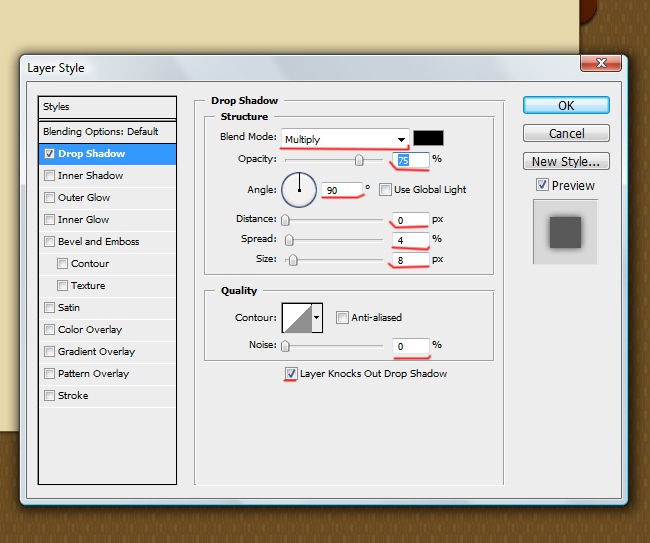Click the New Style... button
650x543 pixels.
[x=566, y=161]
